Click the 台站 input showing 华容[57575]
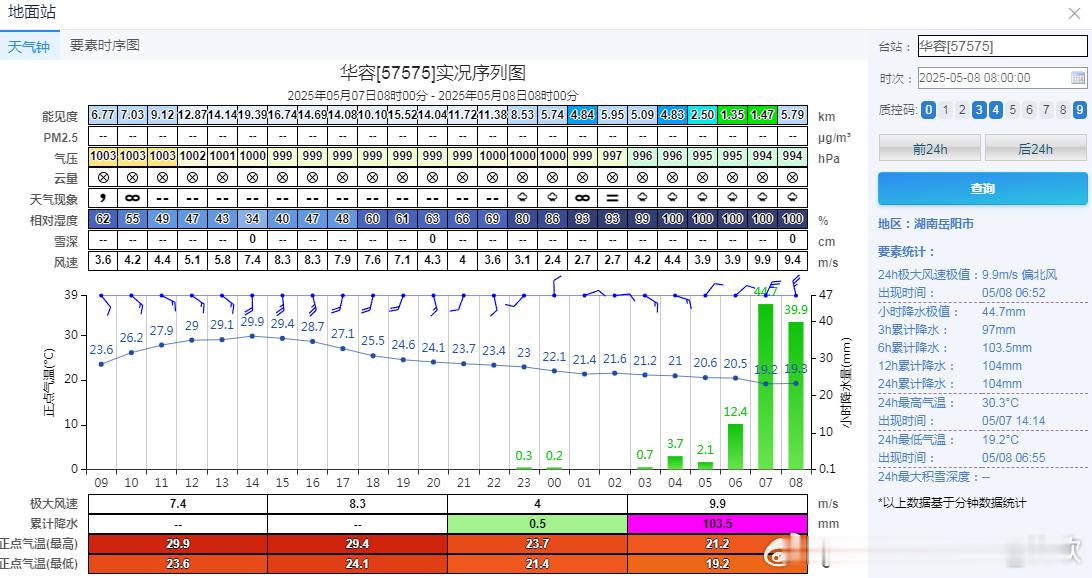This screenshot has height=578, width=1092. (x=1002, y=46)
